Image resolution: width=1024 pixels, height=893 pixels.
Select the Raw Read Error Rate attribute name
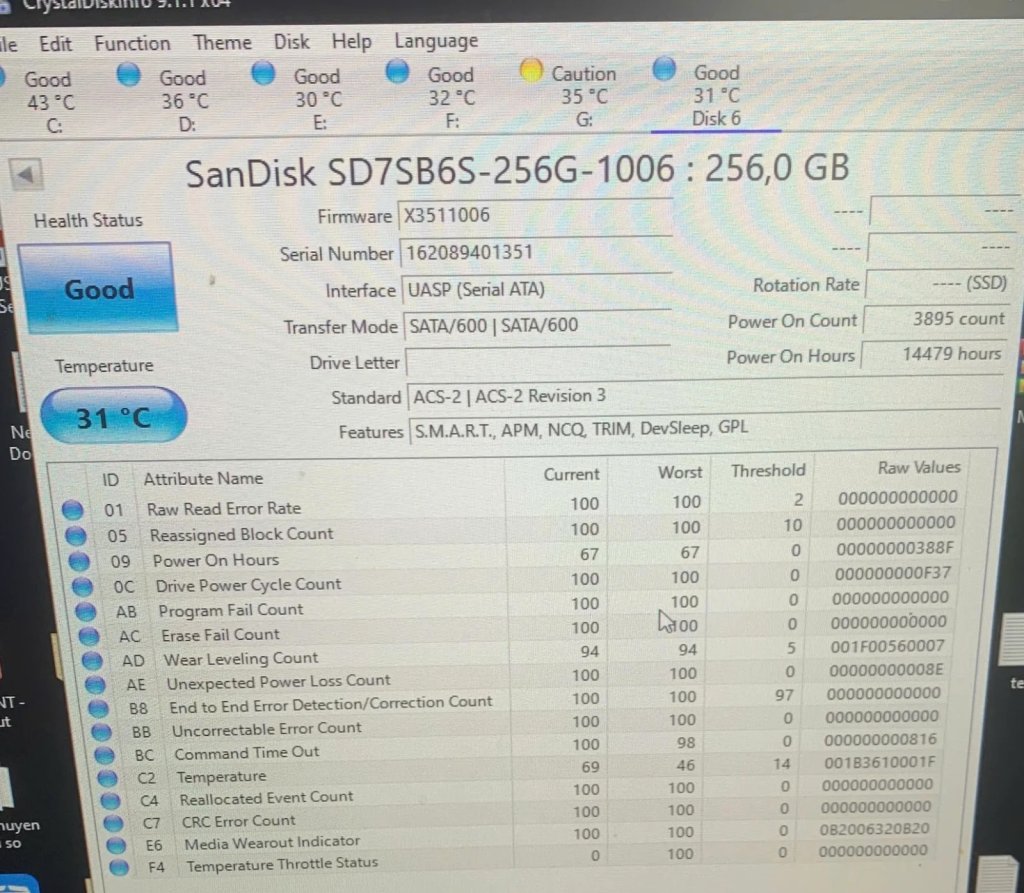[x=224, y=508]
